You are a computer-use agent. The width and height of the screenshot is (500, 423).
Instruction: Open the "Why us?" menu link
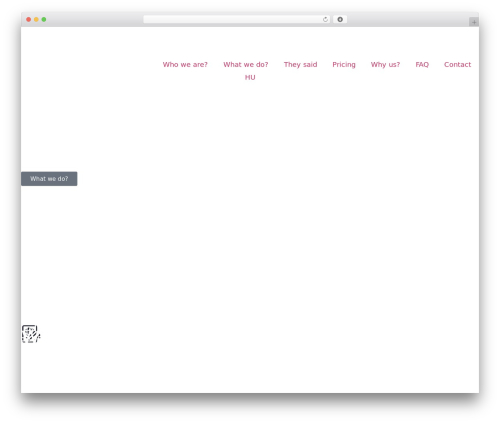pyautogui.click(x=385, y=65)
